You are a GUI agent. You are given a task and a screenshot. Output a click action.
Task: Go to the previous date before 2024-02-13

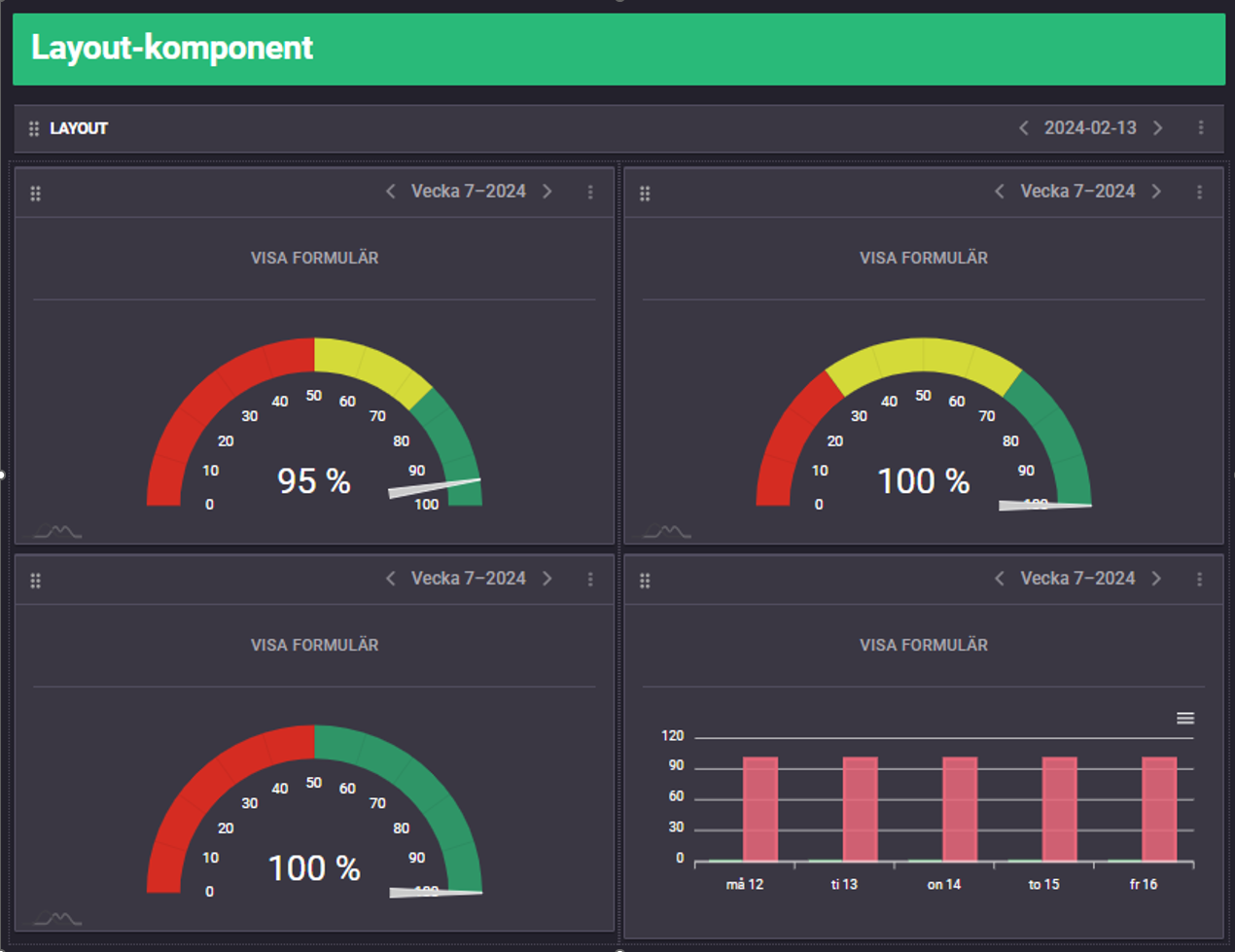[x=1023, y=128]
